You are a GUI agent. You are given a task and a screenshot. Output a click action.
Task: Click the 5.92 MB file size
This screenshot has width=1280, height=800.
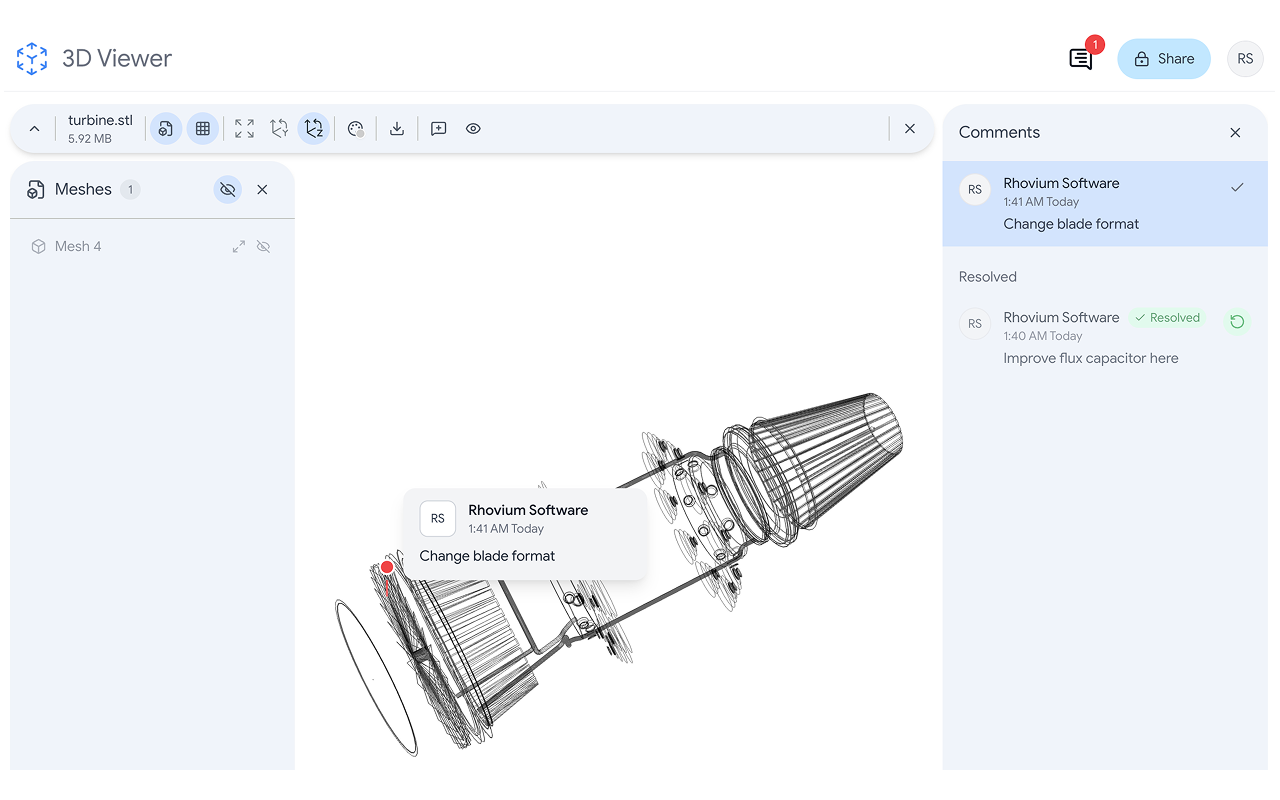[x=90, y=139]
